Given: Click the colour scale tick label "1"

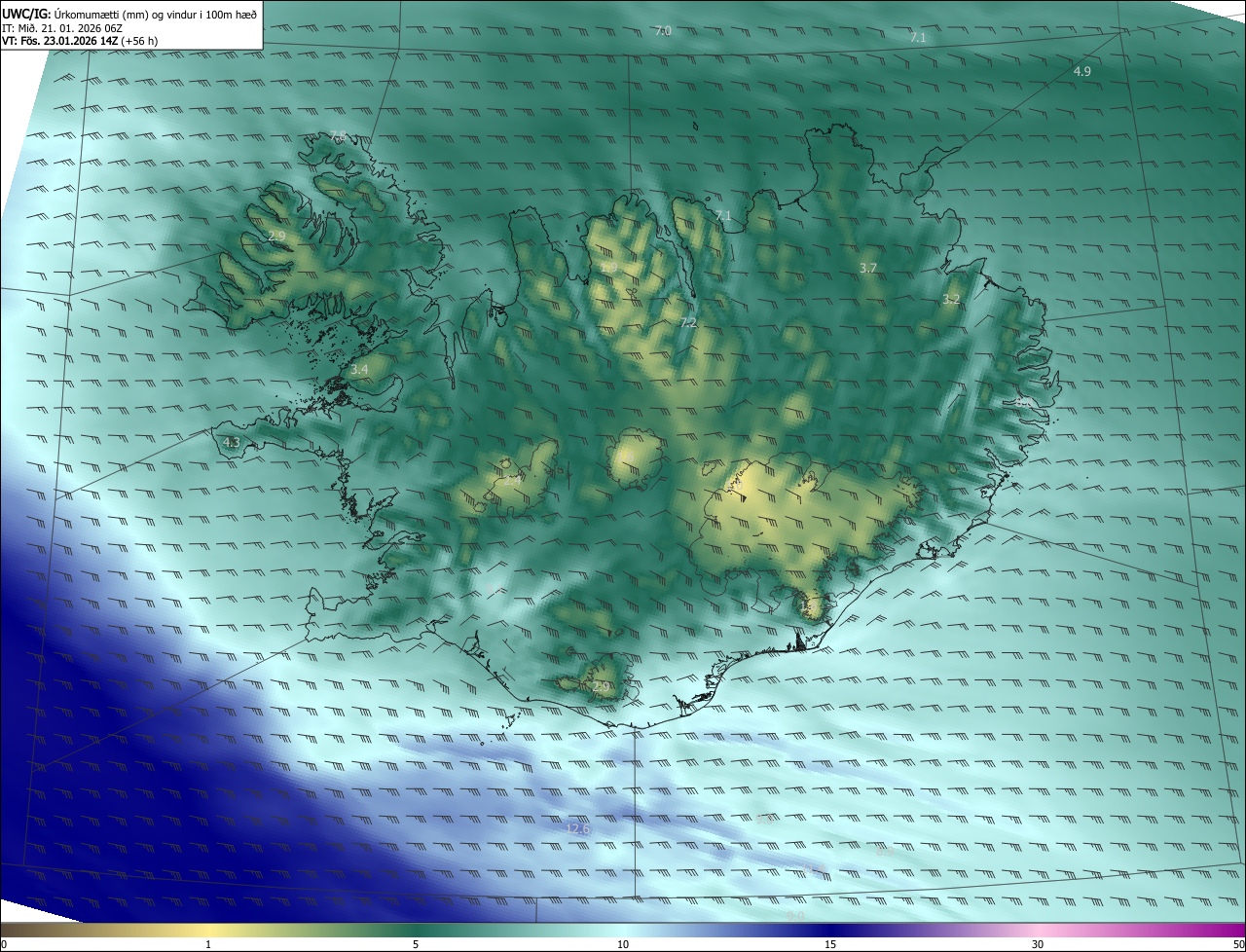Looking at the screenshot, I should pos(208,945).
